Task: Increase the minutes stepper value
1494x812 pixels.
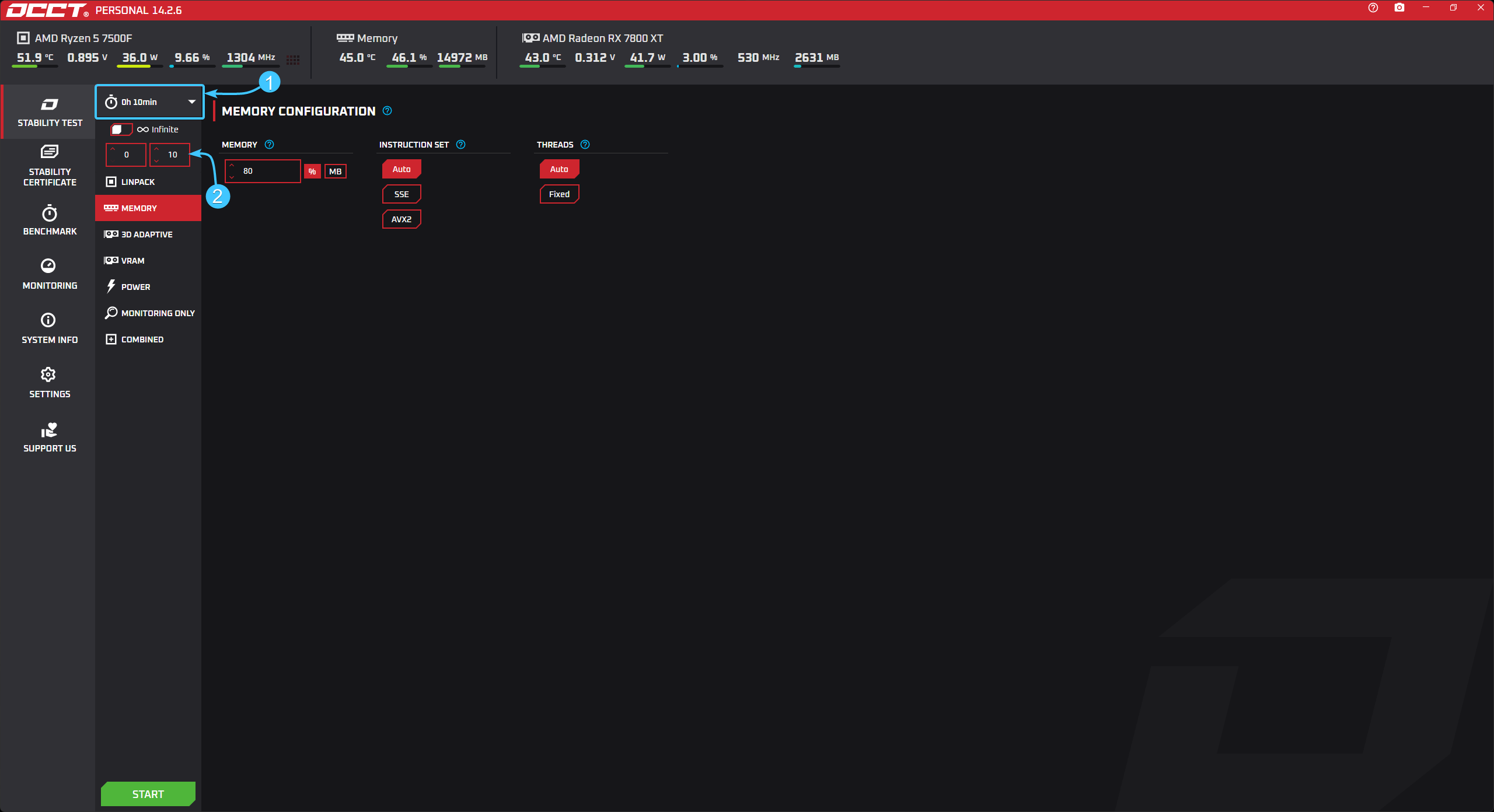Action: (156, 149)
